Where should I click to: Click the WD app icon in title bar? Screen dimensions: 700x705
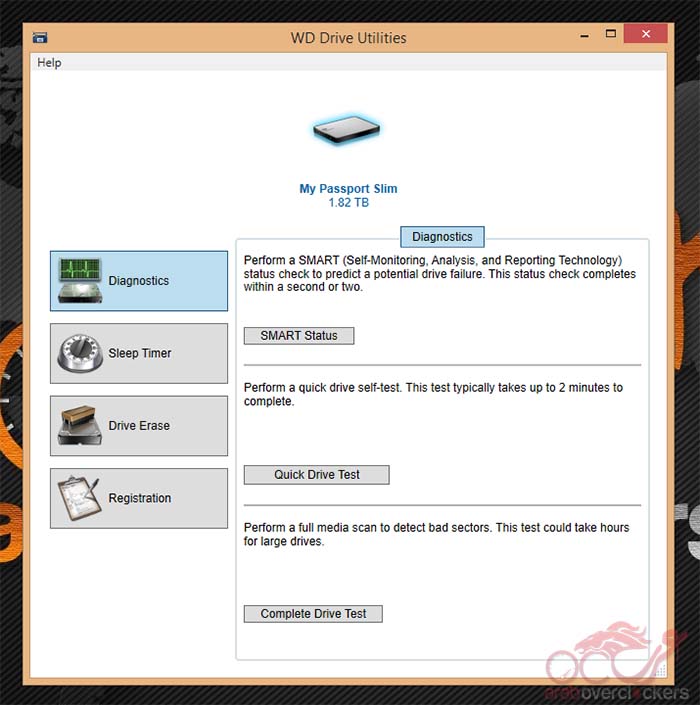tap(40, 38)
